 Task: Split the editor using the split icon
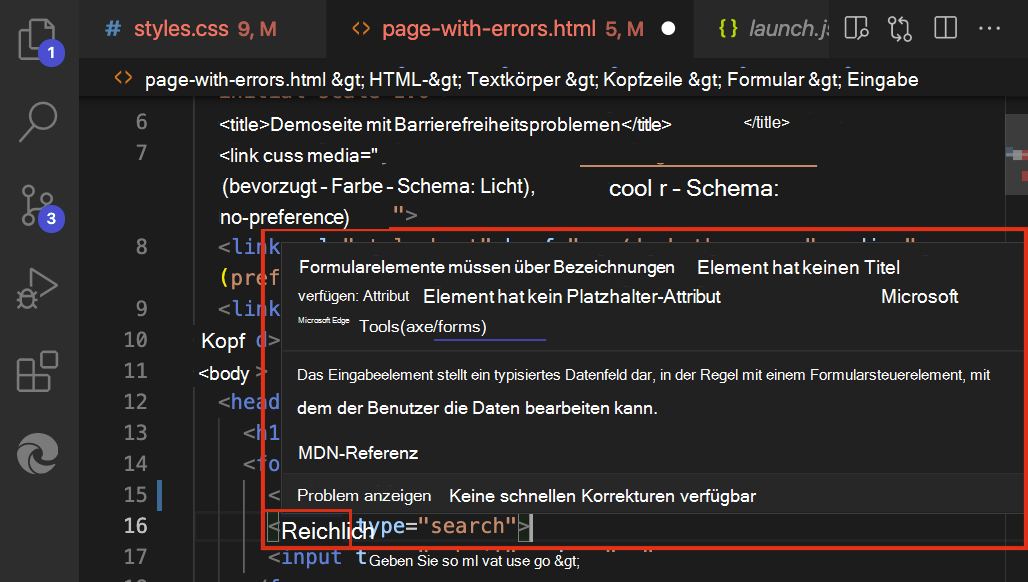(944, 28)
